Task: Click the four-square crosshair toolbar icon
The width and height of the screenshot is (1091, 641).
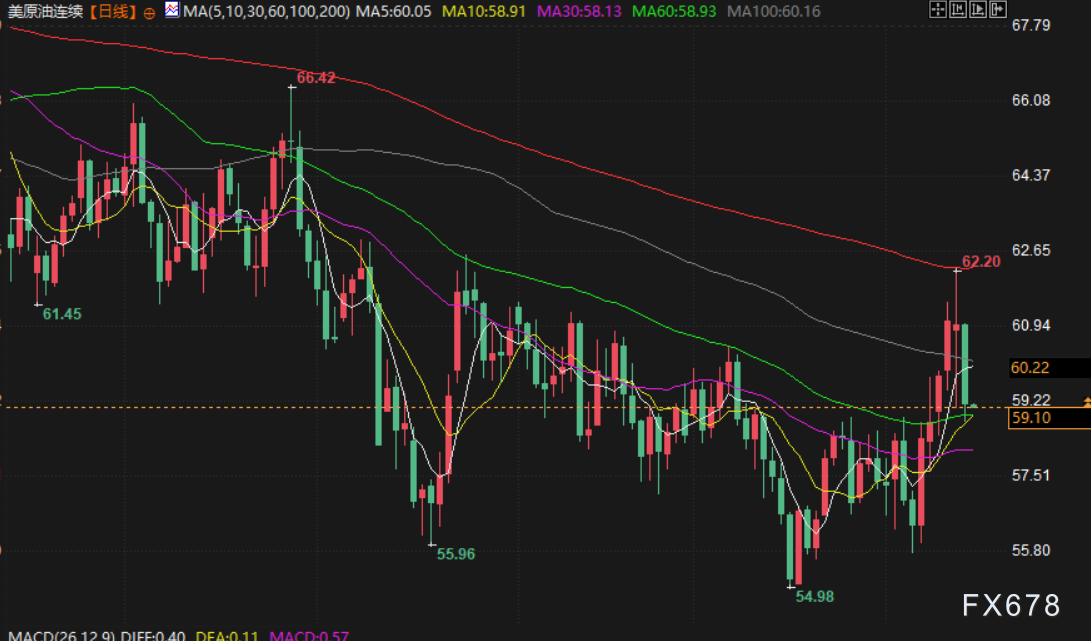Action: click(937, 11)
